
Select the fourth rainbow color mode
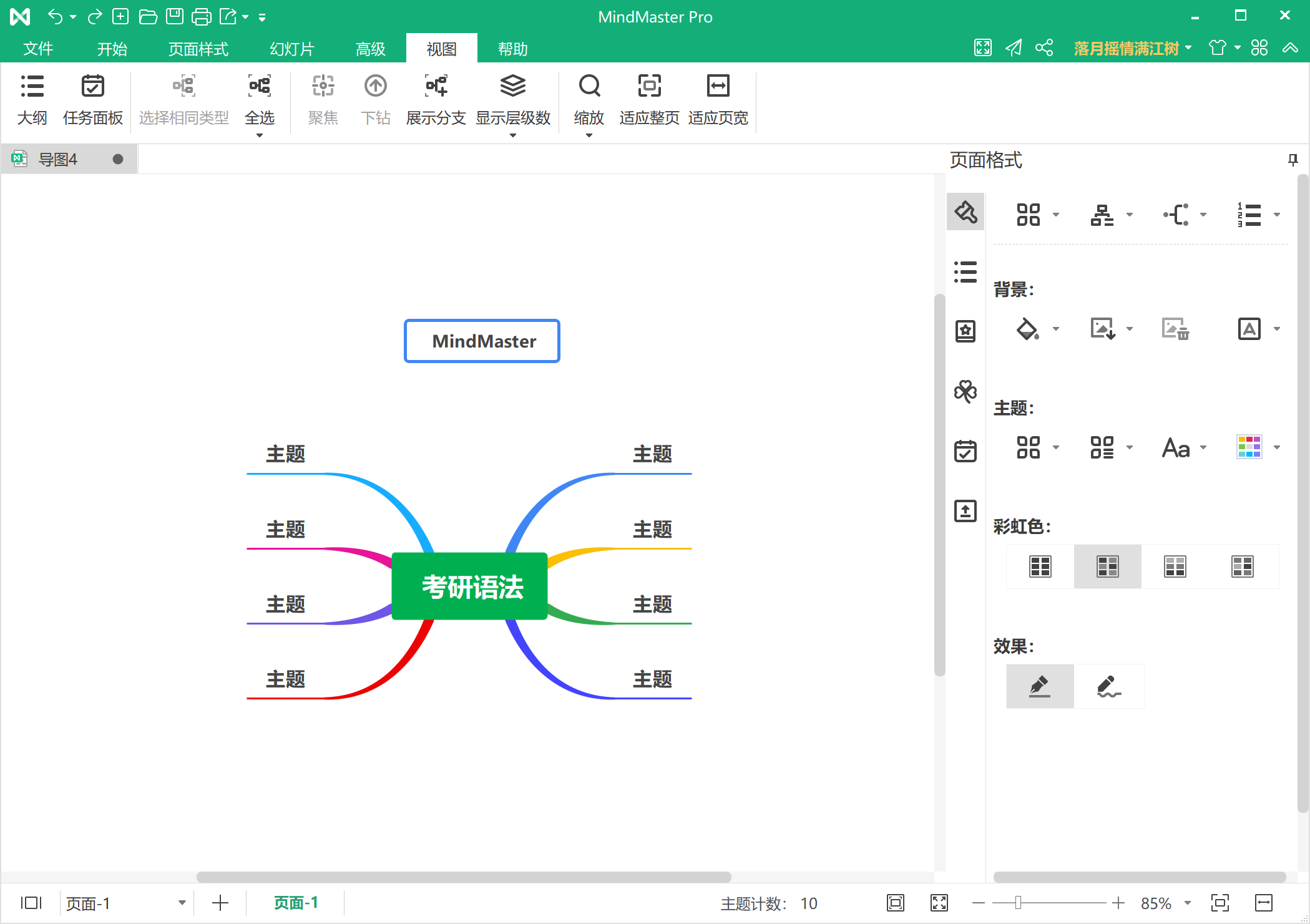pyautogui.click(x=1243, y=567)
